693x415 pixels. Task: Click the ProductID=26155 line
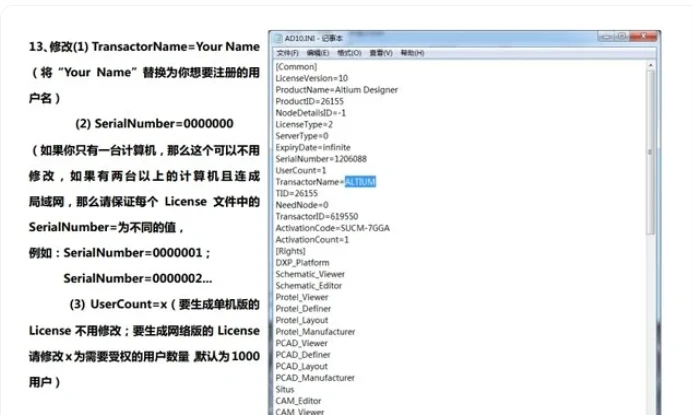click(x=309, y=101)
